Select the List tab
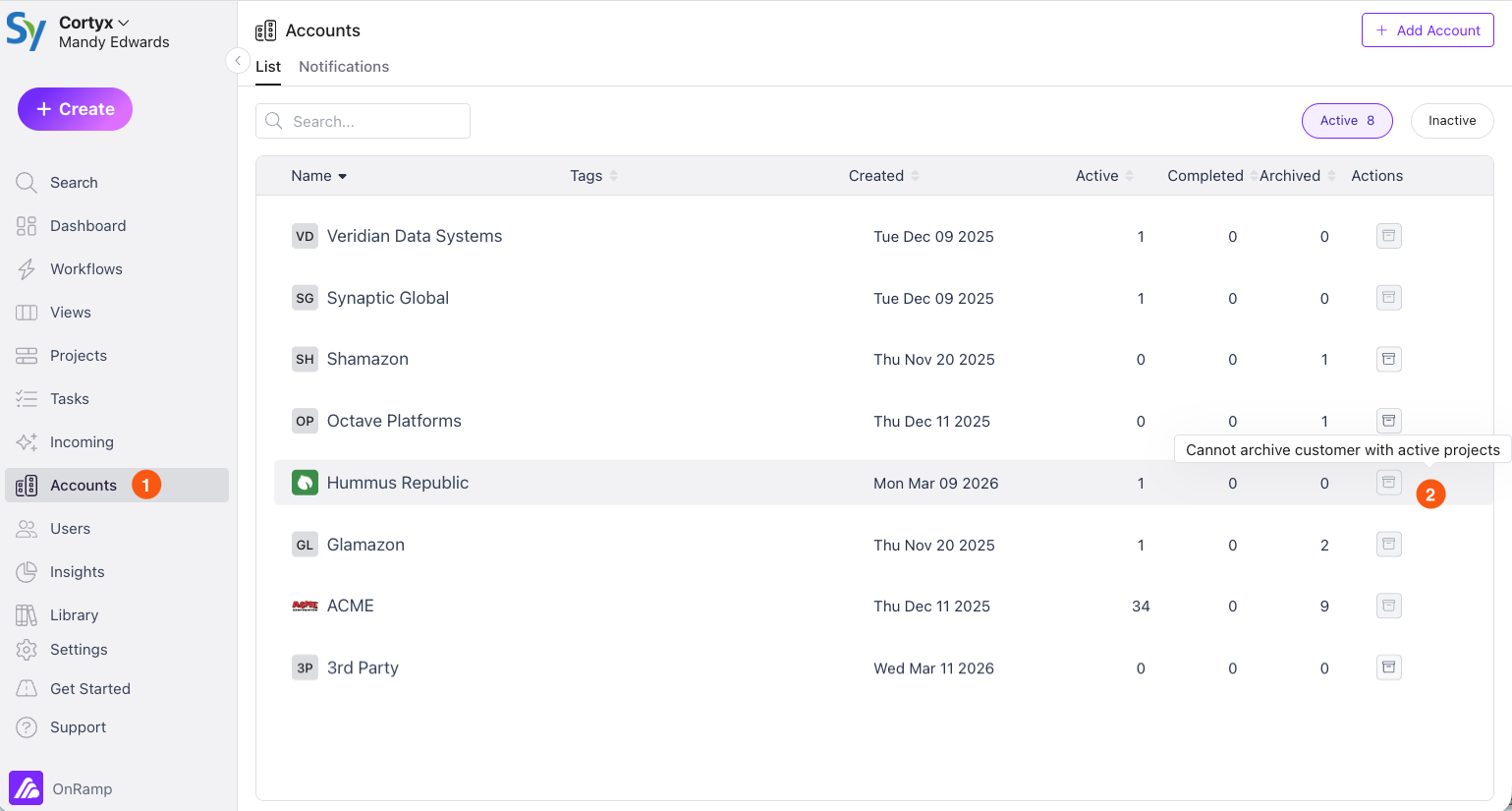Screen dimensions: 1512x811 268,66
